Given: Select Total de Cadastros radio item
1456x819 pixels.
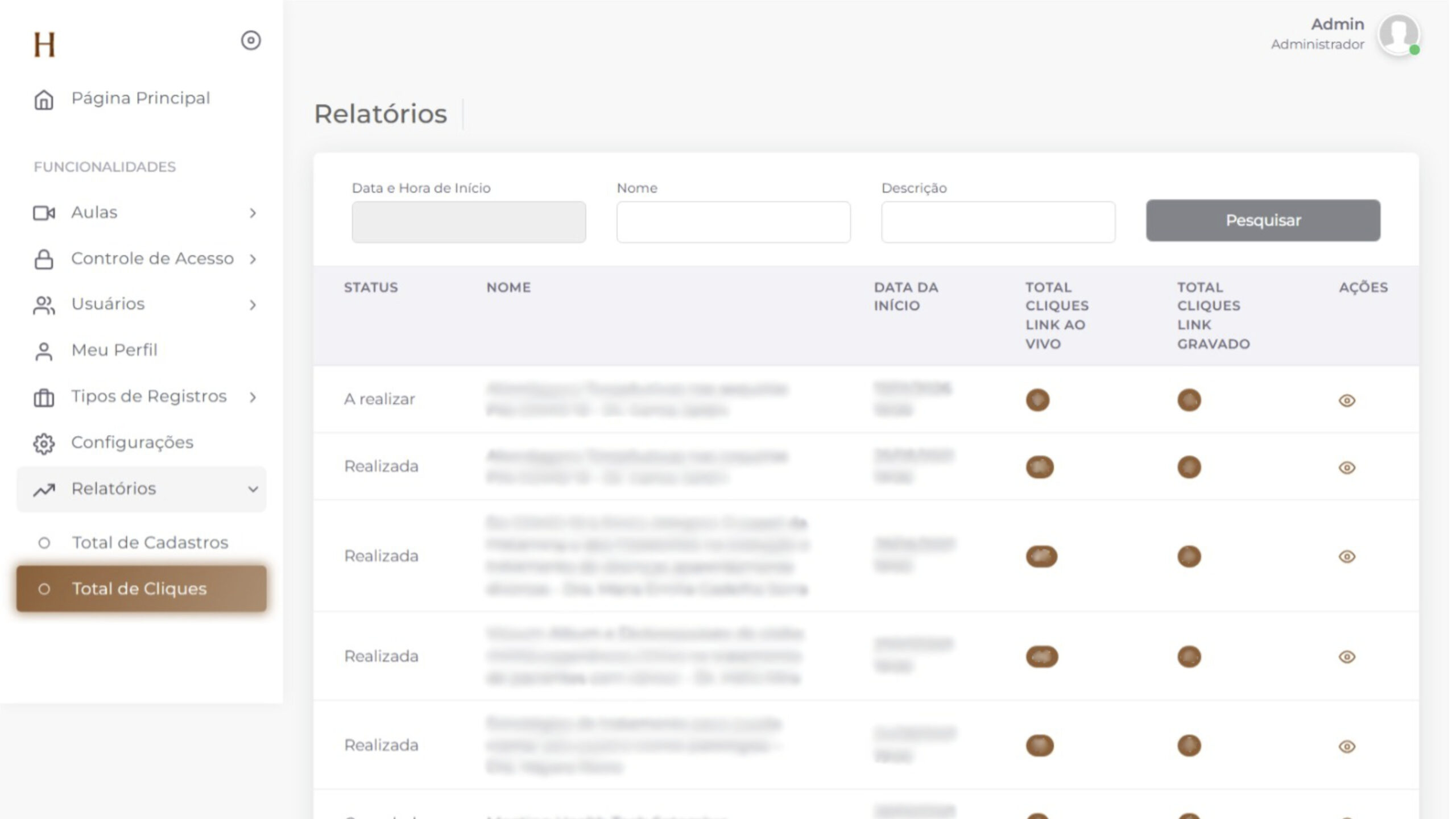Looking at the screenshot, I should point(44,543).
